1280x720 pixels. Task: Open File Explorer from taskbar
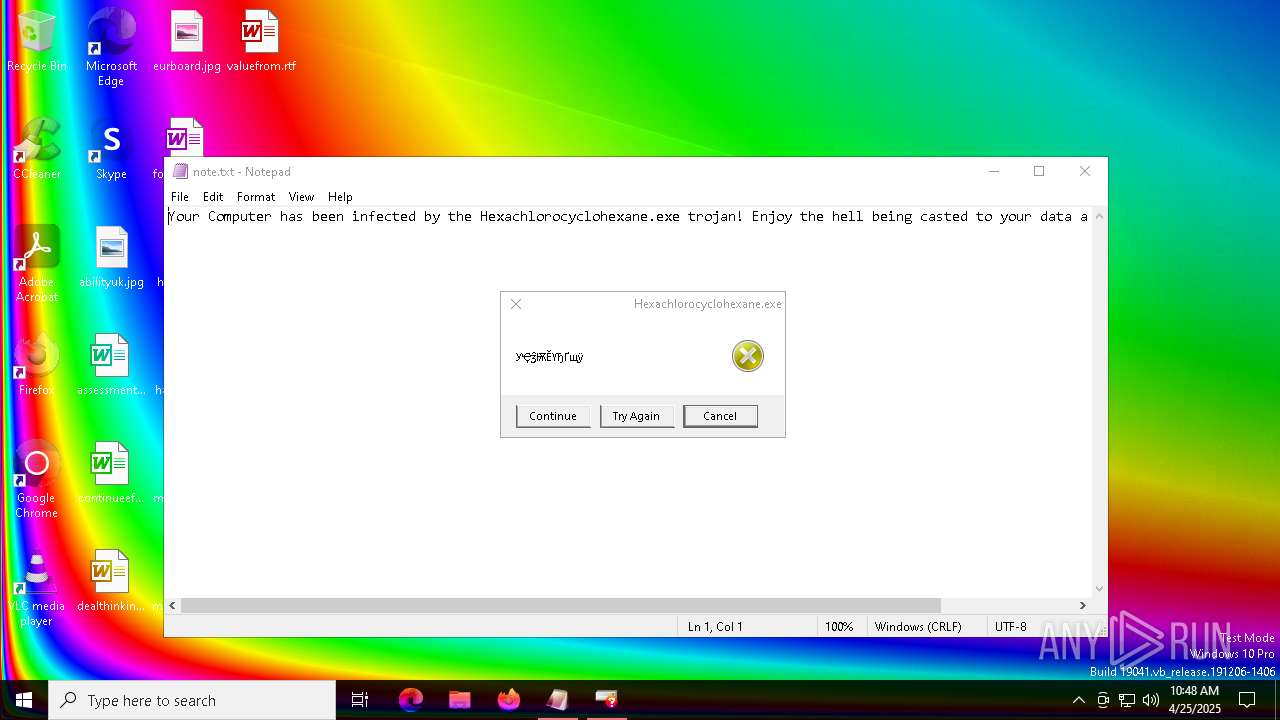[459, 700]
